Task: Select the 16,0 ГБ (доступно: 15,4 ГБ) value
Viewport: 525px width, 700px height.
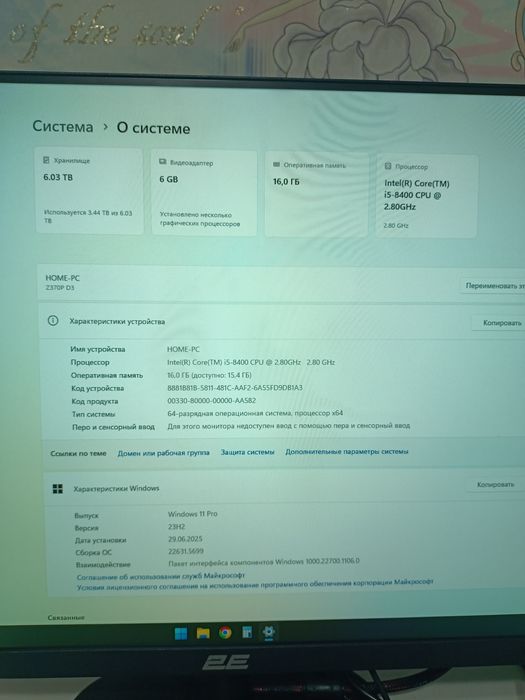Action: (x=209, y=375)
